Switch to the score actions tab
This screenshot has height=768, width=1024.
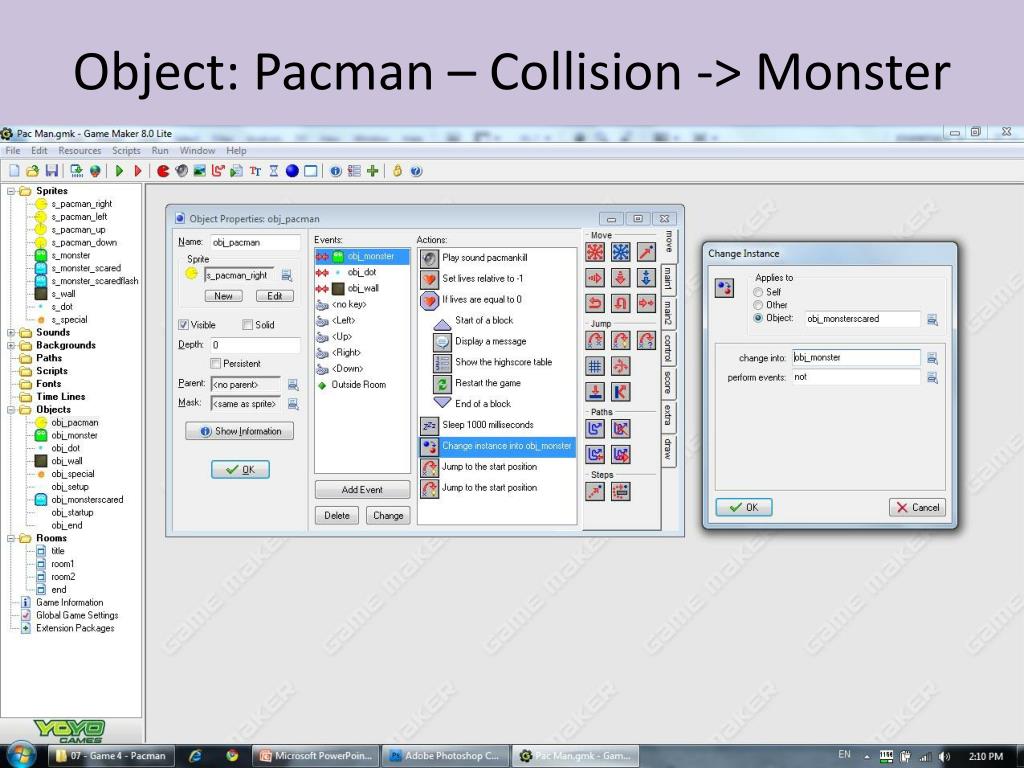(x=668, y=383)
